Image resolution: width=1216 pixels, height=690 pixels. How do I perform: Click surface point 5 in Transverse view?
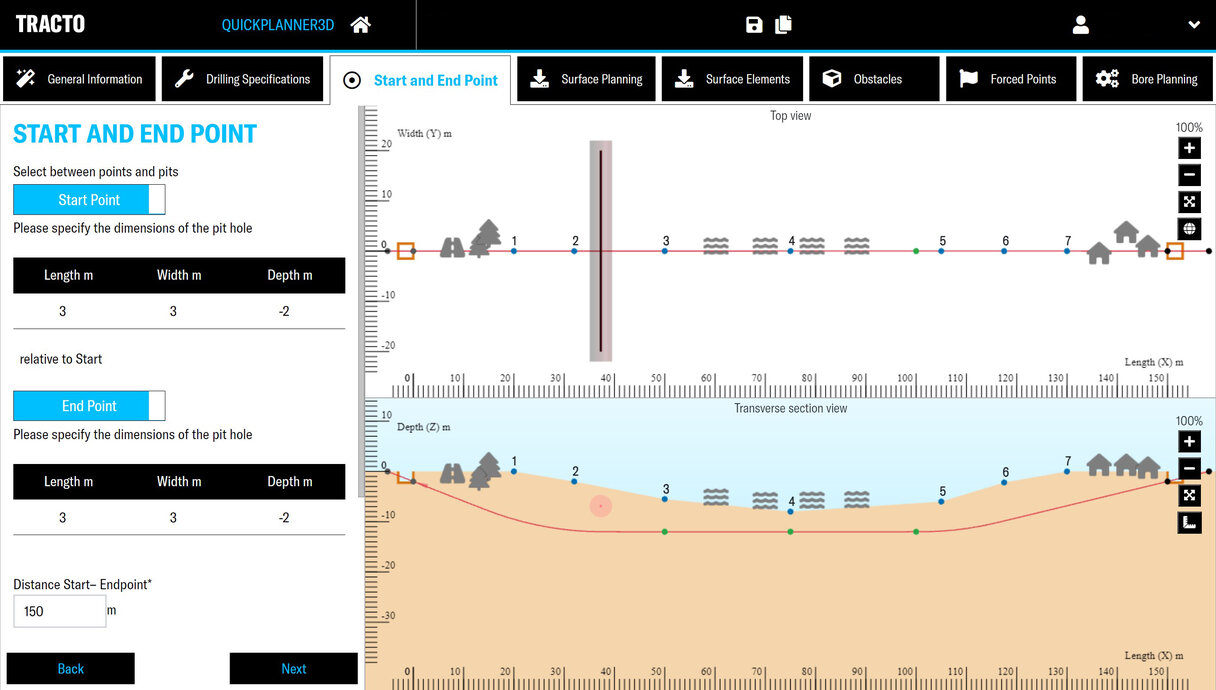(x=941, y=501)
